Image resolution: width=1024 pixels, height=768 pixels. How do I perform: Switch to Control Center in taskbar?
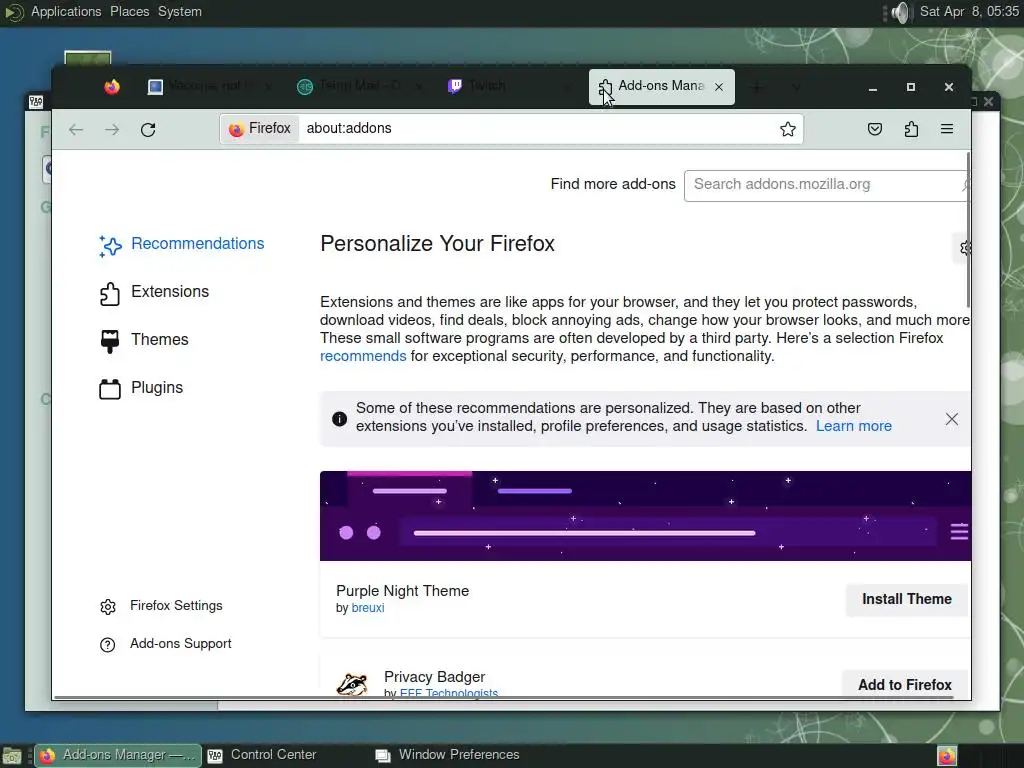[x=263, y=756]
